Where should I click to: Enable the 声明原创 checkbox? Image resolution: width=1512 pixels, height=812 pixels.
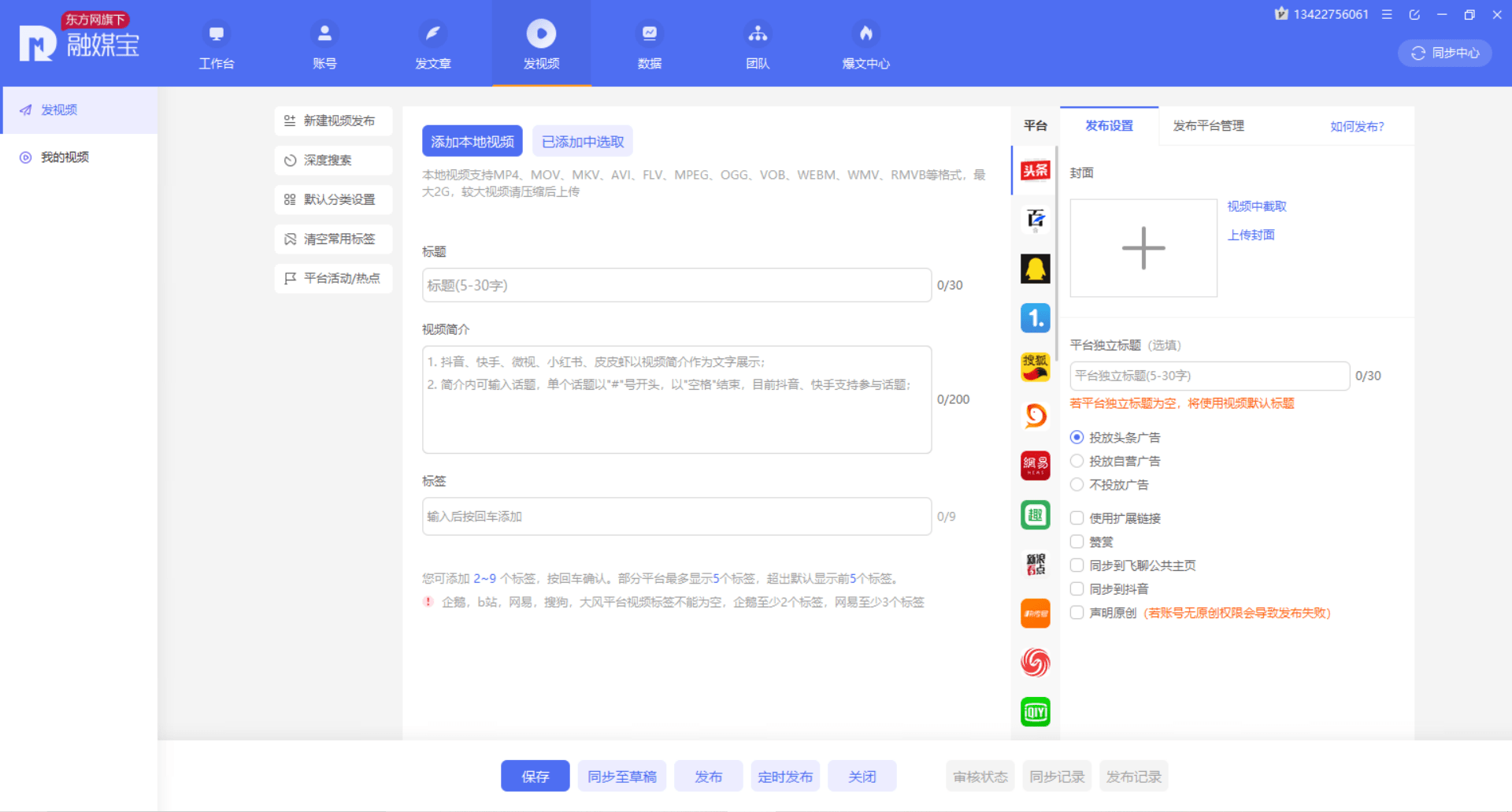point(1077,613)
